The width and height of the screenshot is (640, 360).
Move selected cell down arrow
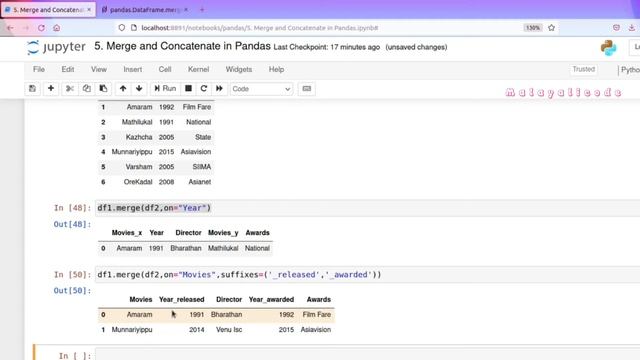click(139, 89)
